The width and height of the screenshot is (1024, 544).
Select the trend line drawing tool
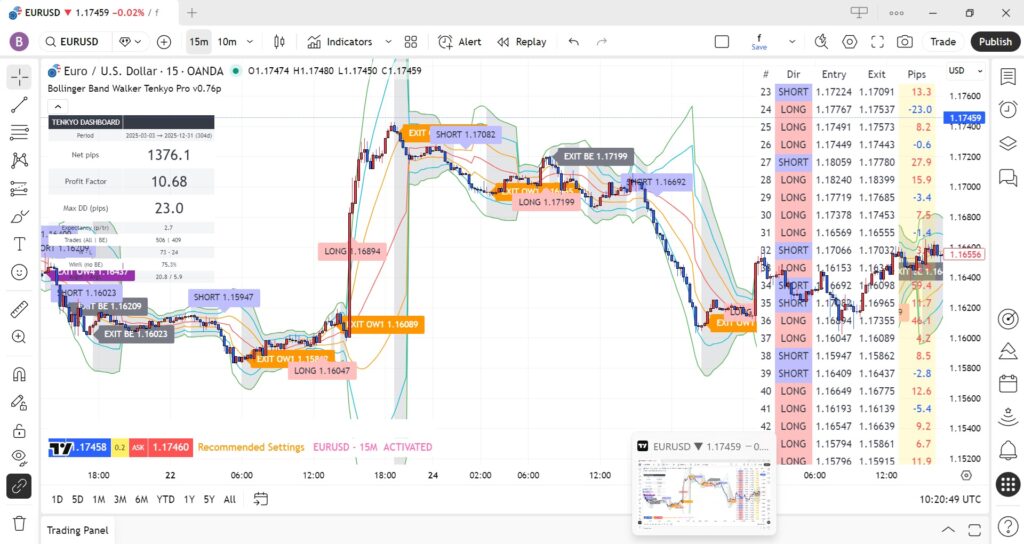(19, 105)
